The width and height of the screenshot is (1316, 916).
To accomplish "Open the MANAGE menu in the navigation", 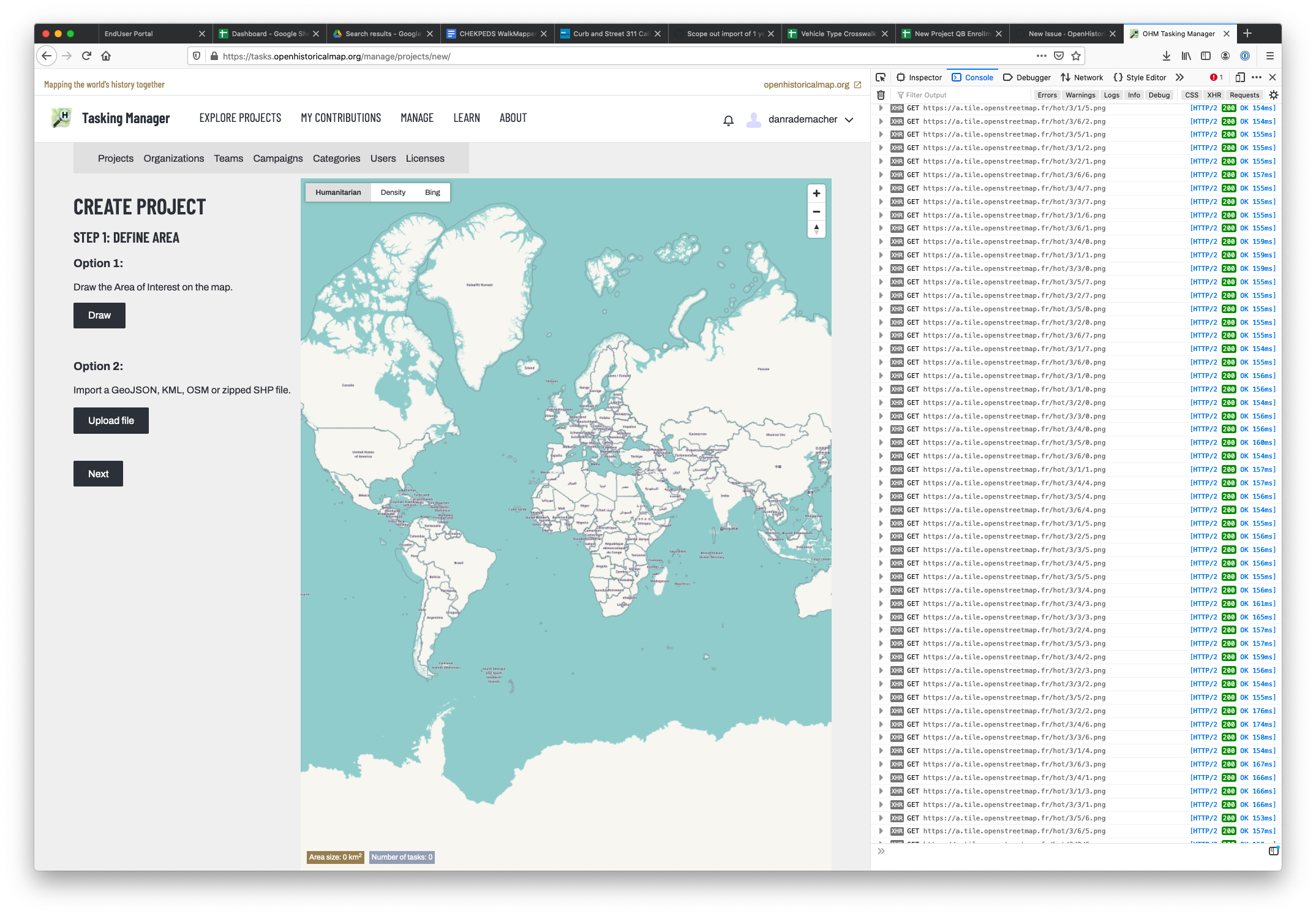I will point(417,118).
